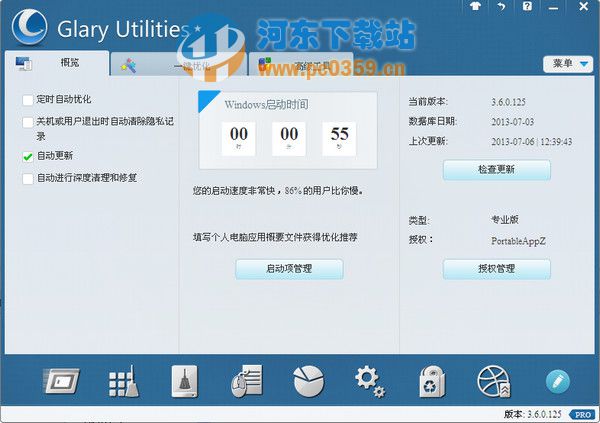
Task: Click the 专业版 type value
Action: [505, 220]
